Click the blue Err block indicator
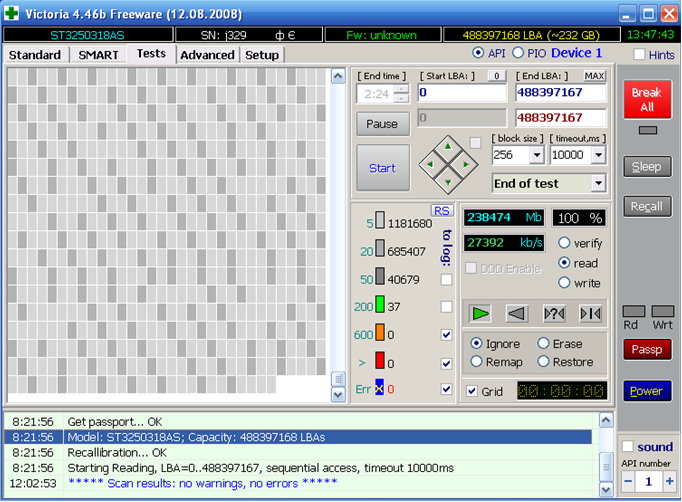Screen dimensions: 682x502 [379, 387]
